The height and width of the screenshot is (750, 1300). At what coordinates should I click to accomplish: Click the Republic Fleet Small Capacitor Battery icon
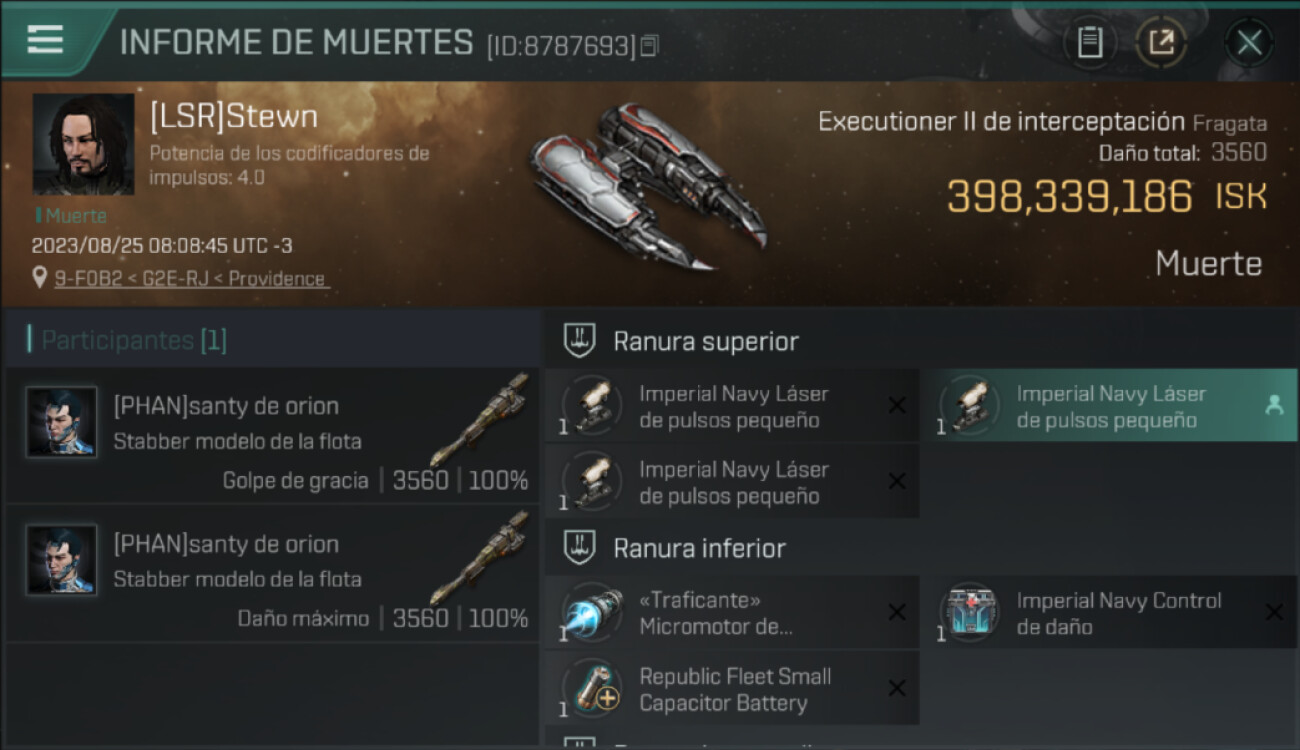coord(592,689)
